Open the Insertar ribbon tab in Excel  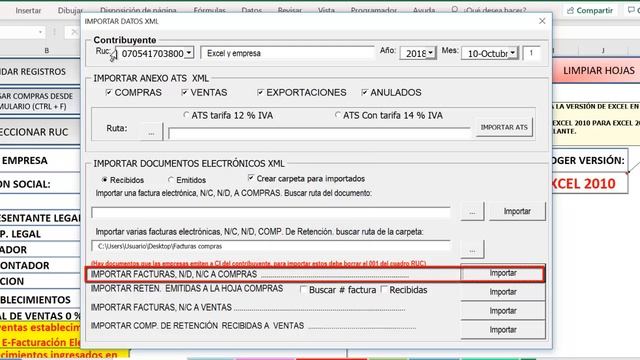pos(28,10)
